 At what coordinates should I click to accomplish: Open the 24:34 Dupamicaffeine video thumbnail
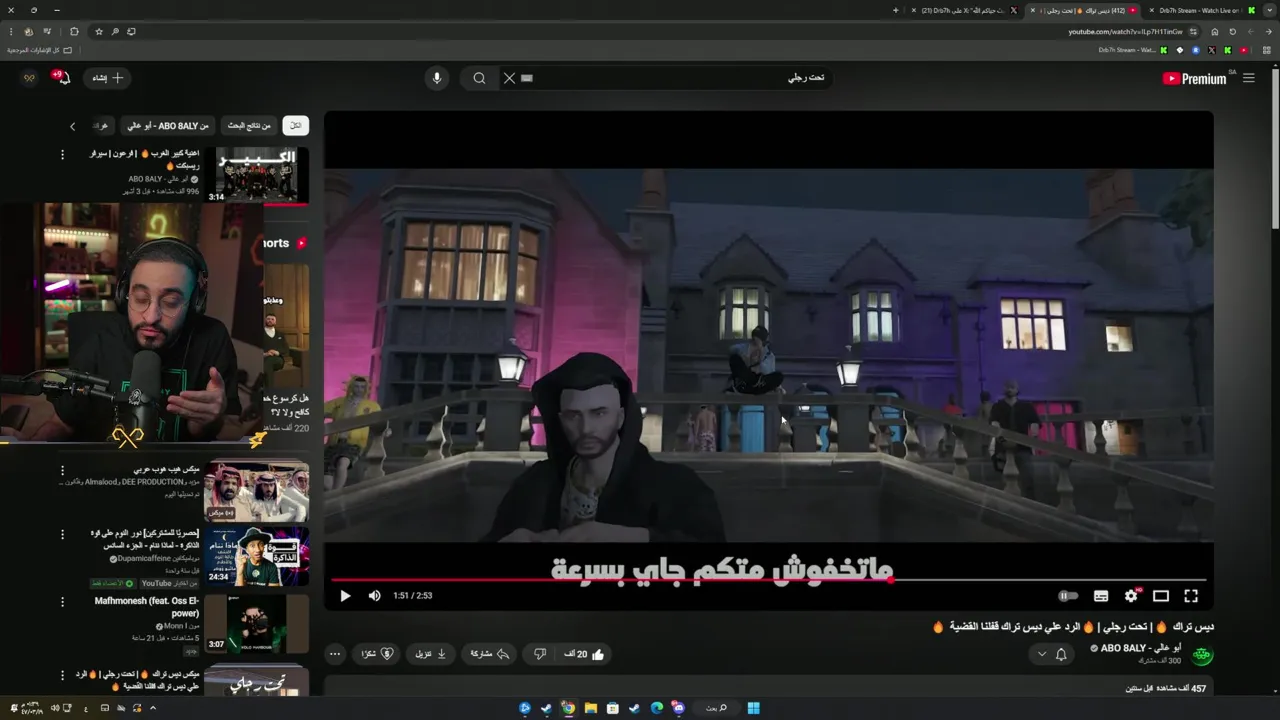[x=257, y=556]
